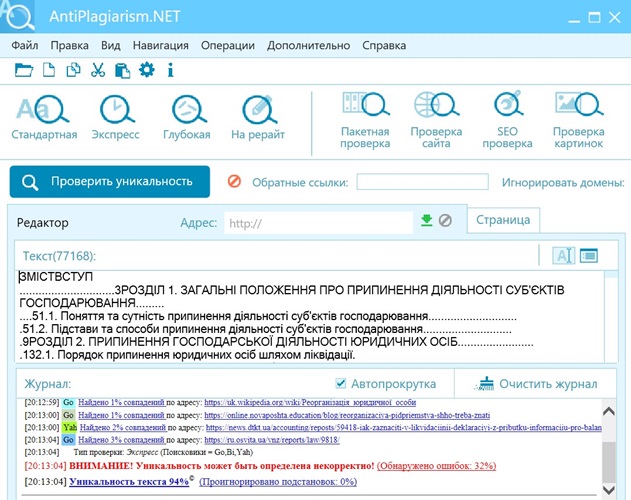Select the Глубокая check mode
The height and width of the screenshot is (500, 631).
(x=187, y=117)
